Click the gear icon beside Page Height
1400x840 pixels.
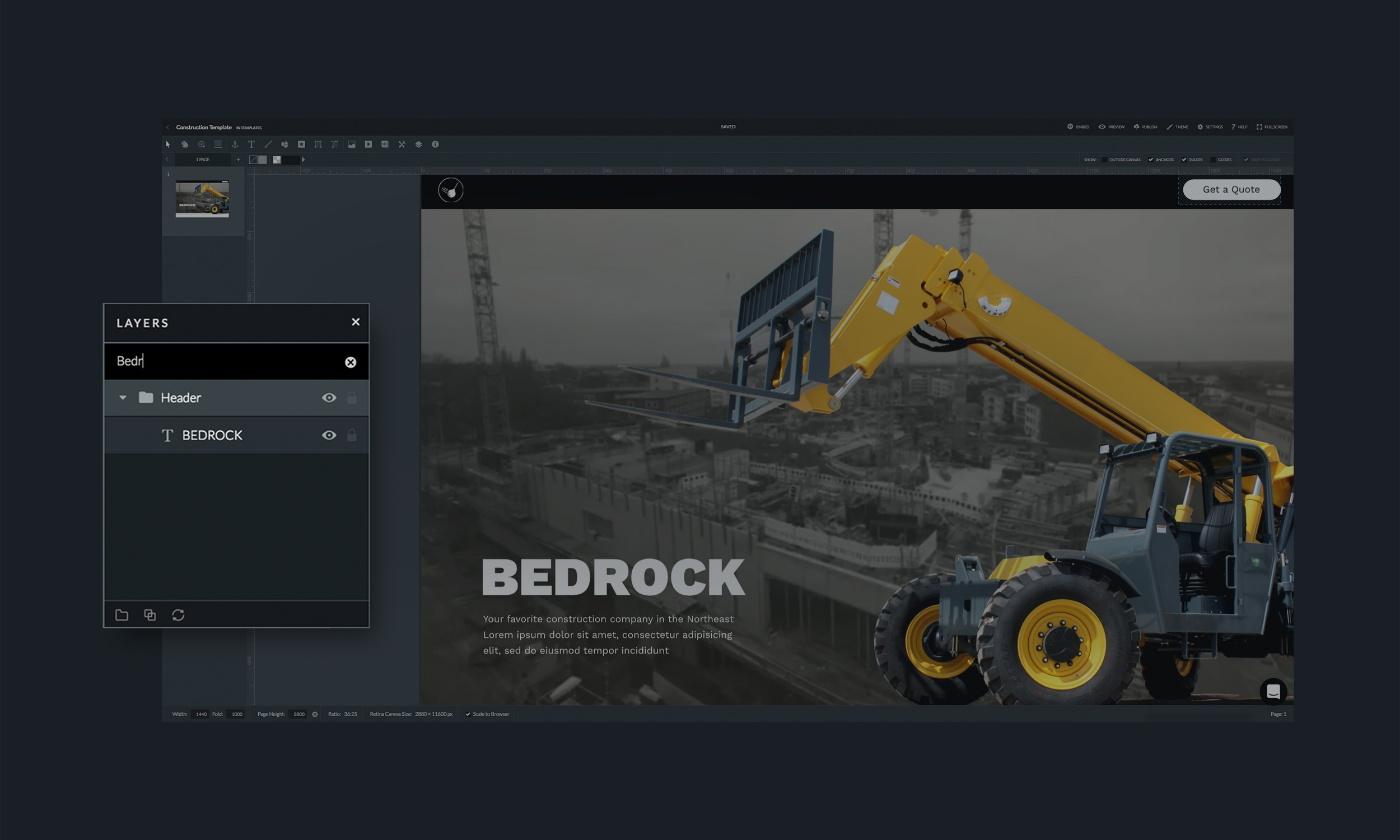pyautogui.click(x=315, y=714)
